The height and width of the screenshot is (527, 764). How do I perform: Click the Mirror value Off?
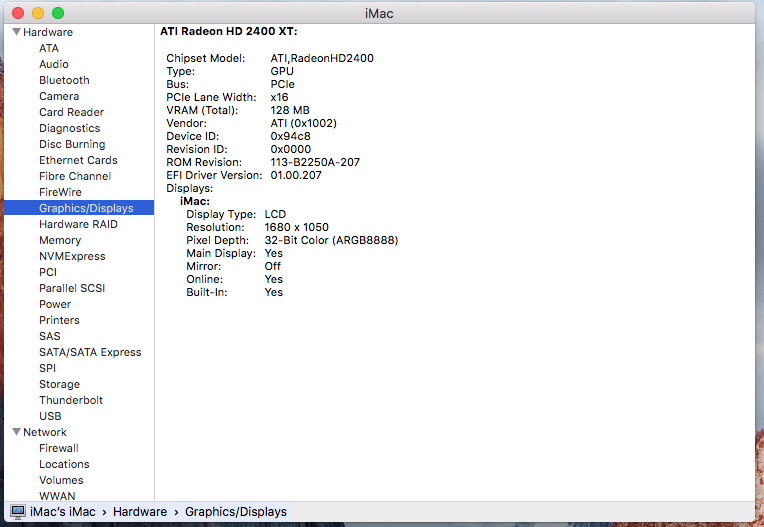click(273, 266)
